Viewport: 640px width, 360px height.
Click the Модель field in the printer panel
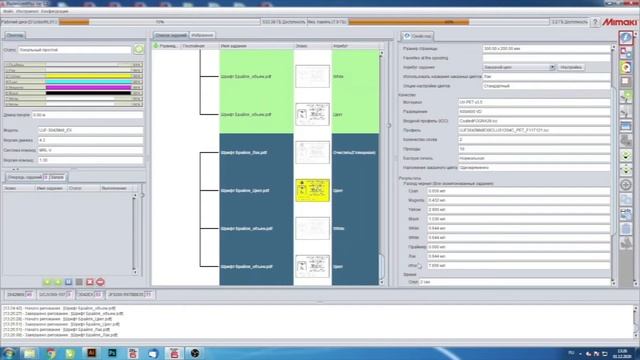(x=91, y=130)
